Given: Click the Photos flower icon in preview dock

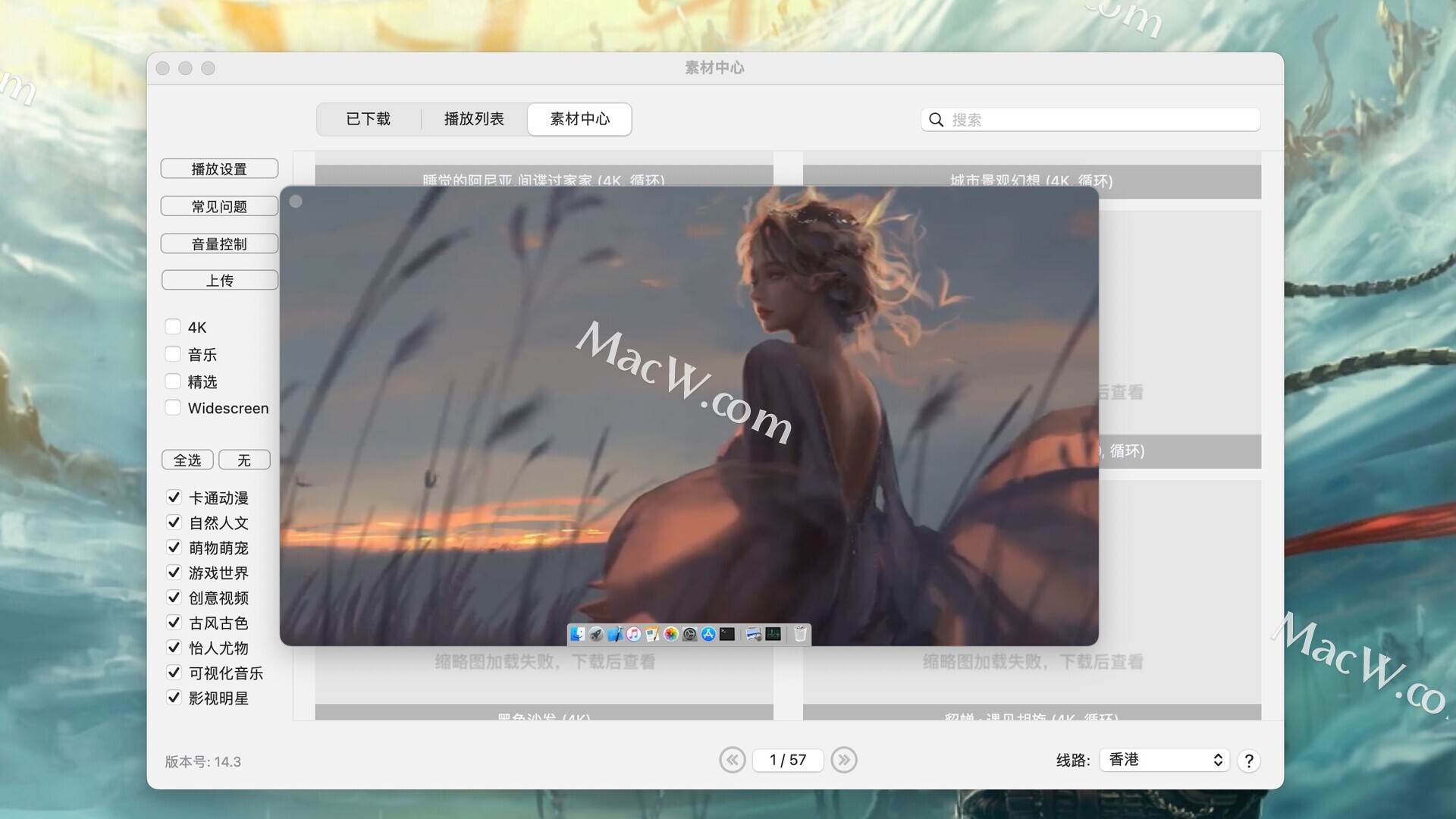Looking at the screenshot, I should pos(671,634).
